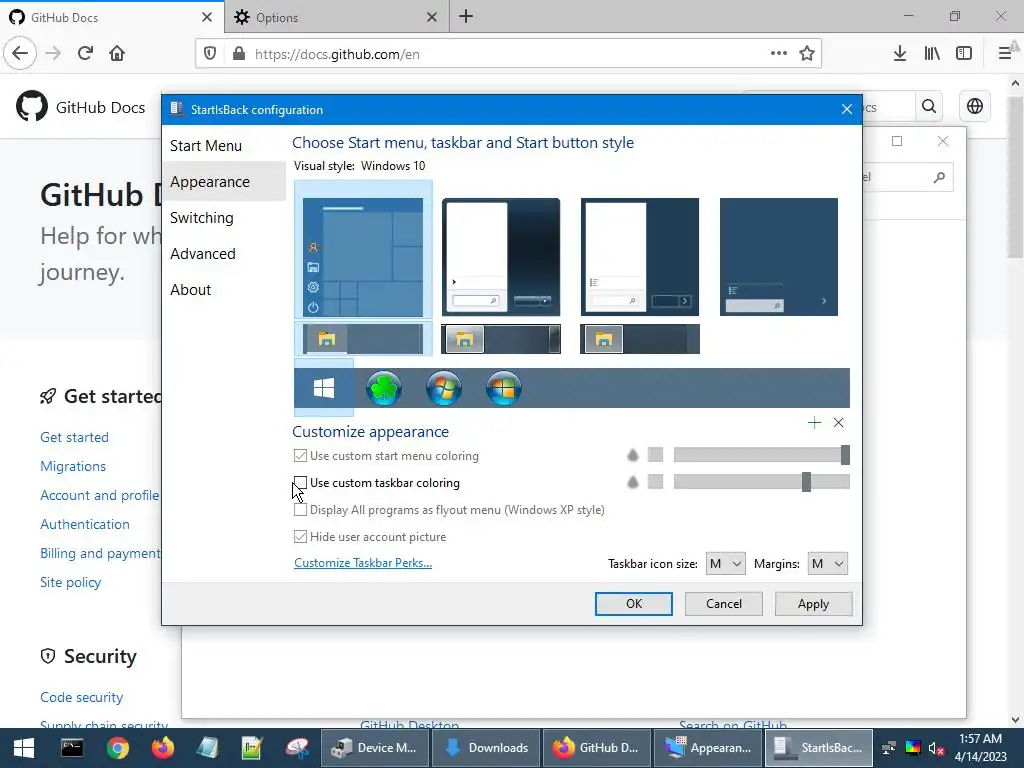Open the Code security link
The width and height of the screenshot is (1024, 768).
tap(82, 697)
